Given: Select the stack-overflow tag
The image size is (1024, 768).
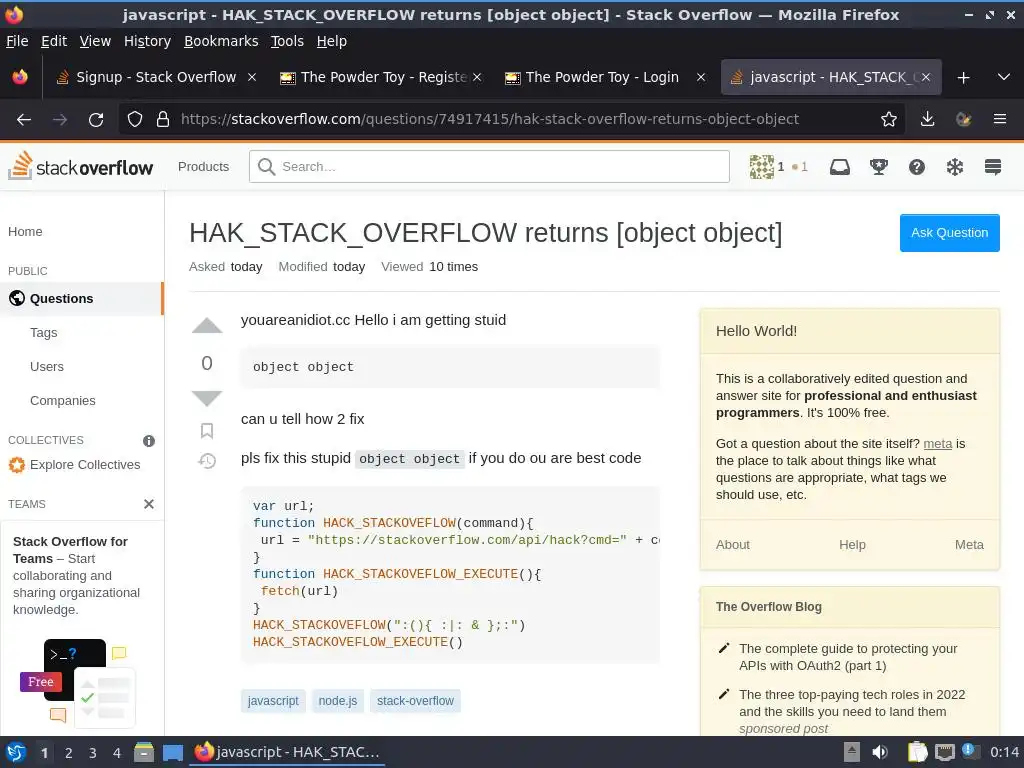Looking at the screenshot, I should 415,701.
